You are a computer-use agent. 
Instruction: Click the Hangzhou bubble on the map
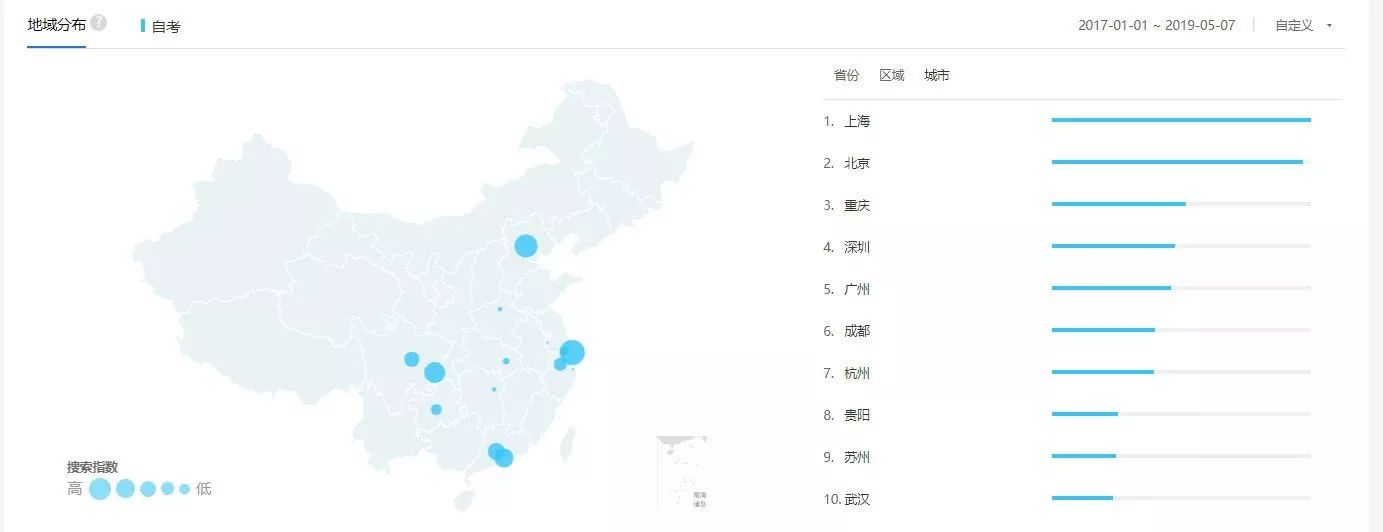tap(560, 364)
